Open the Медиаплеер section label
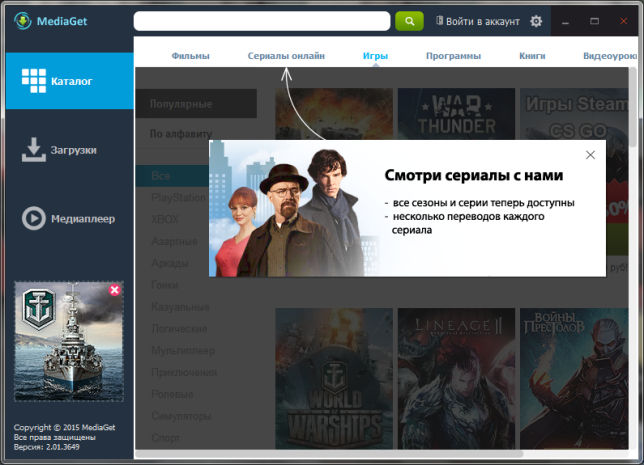The image size is (644, 465). click(83, 219)
